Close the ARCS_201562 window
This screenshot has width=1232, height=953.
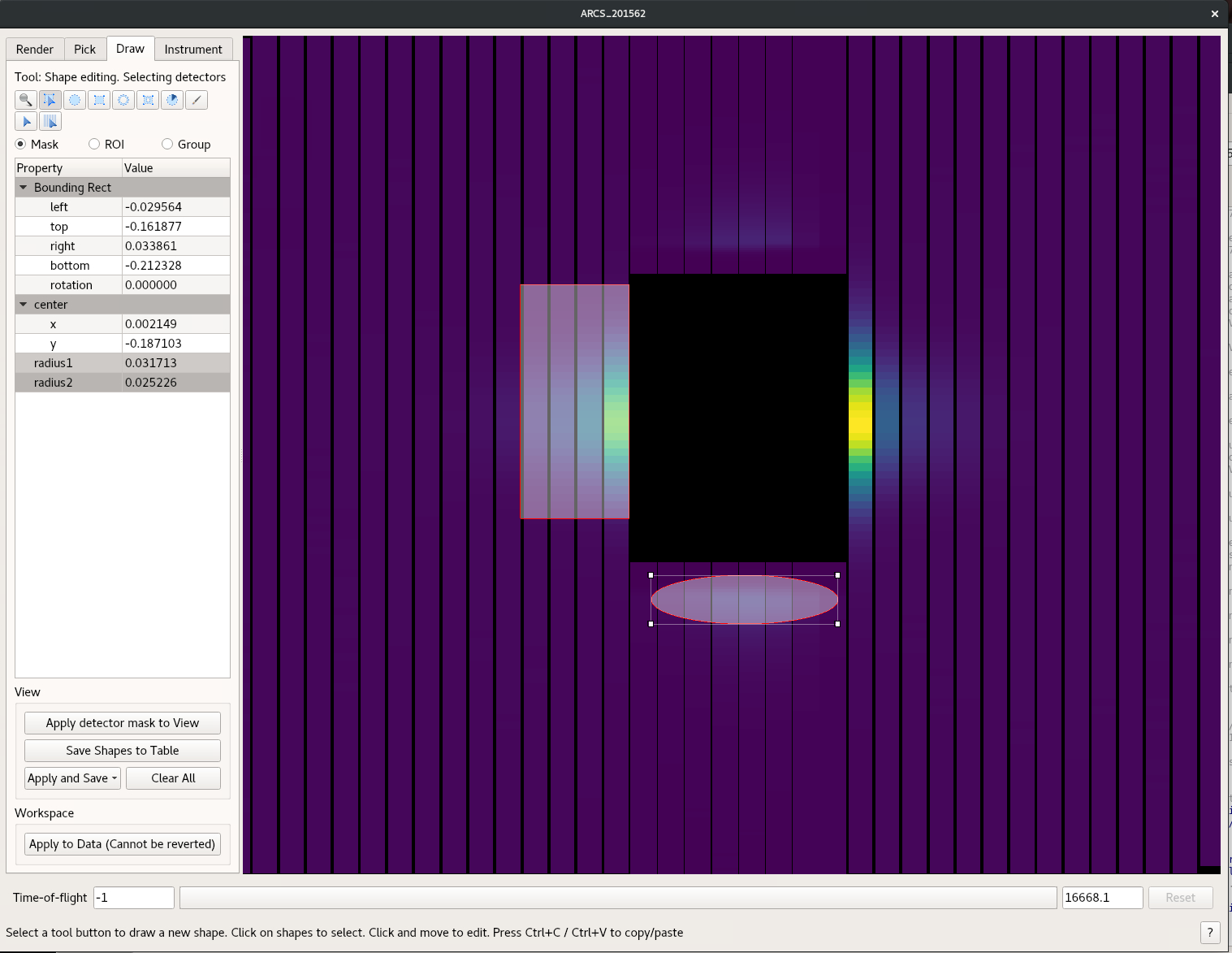1215,14
